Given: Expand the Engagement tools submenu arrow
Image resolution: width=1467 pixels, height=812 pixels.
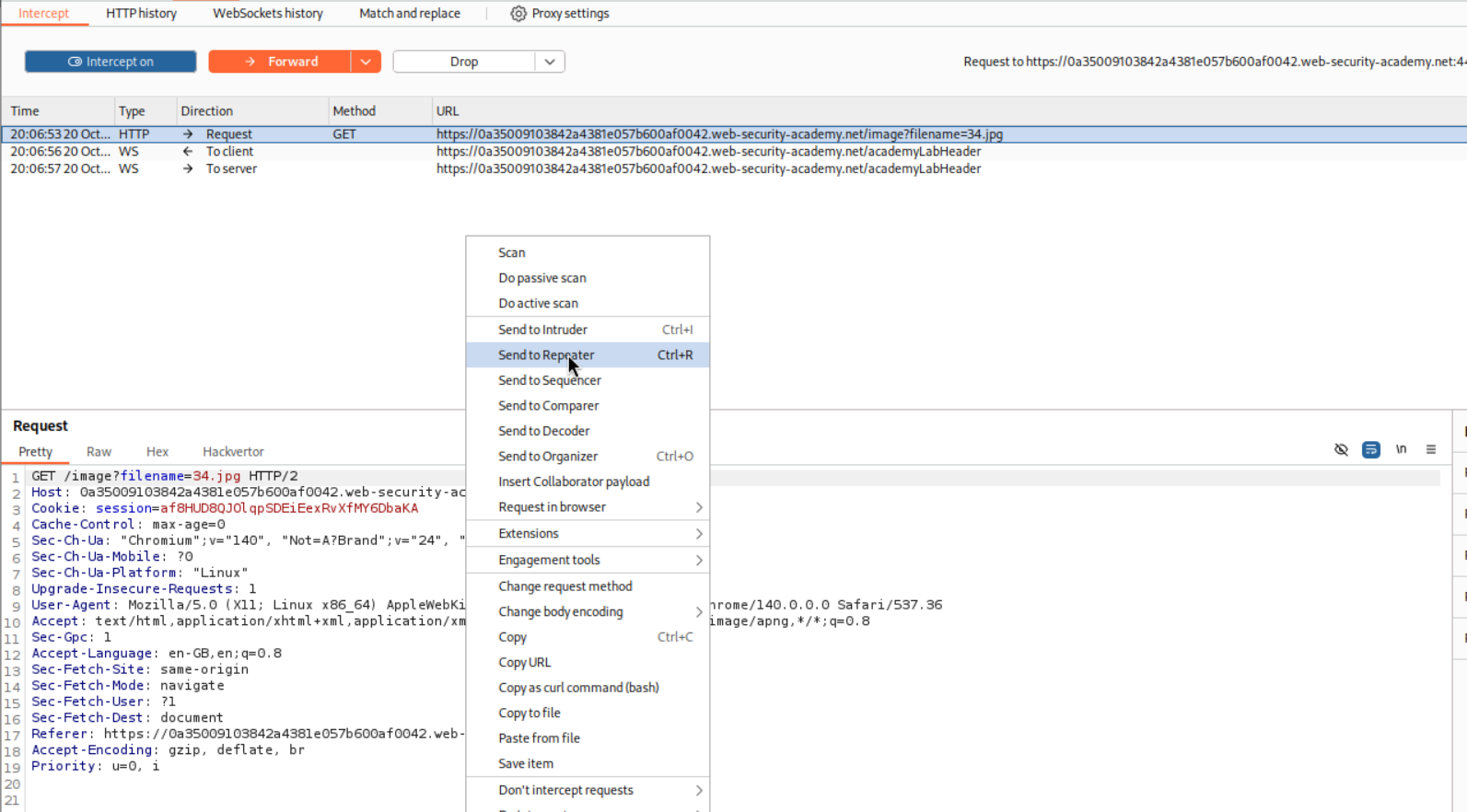Looking at the screenshot, I should (698, 560).
